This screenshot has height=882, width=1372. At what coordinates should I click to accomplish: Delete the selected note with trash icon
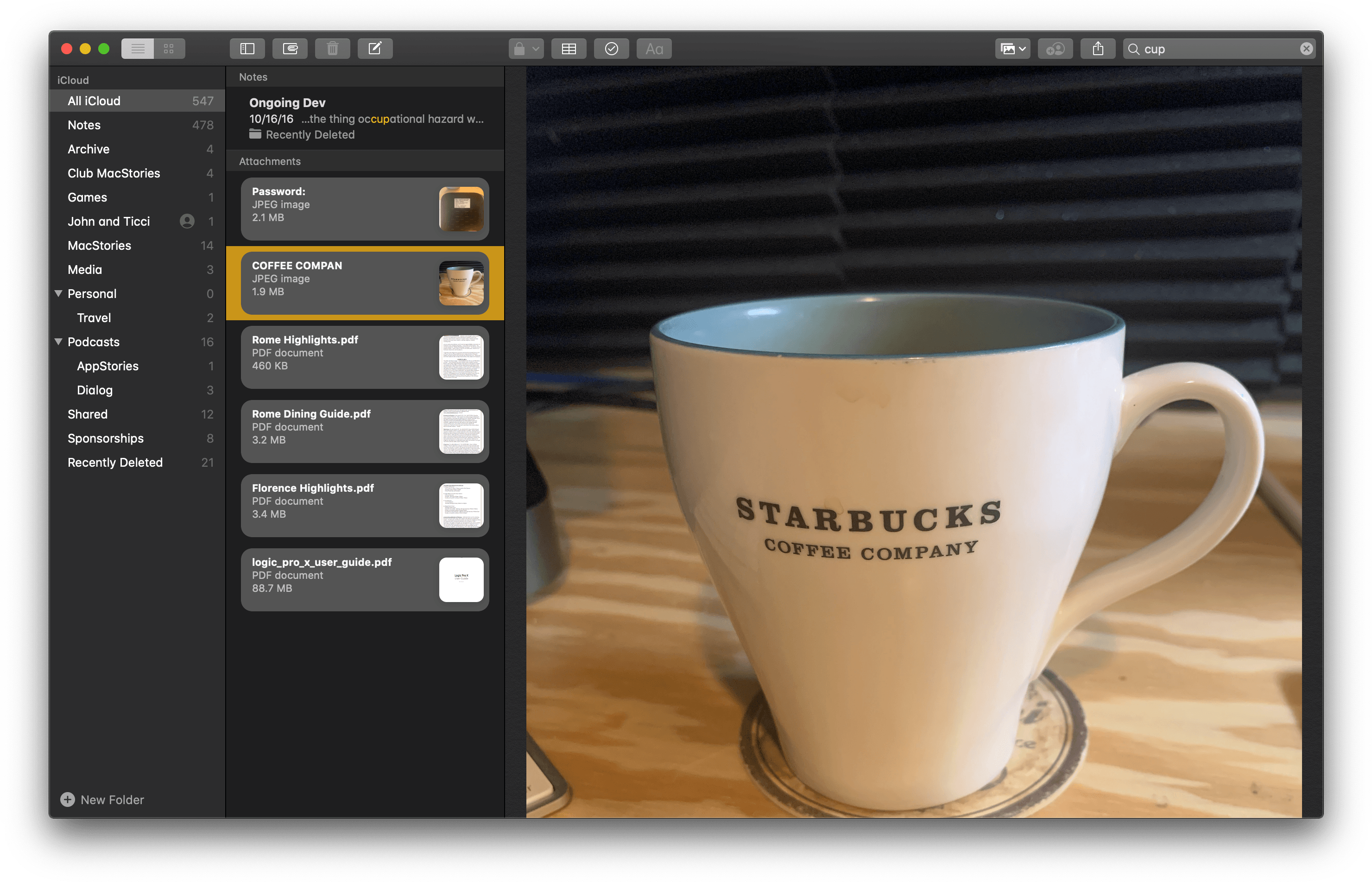(x=333, y=49)
